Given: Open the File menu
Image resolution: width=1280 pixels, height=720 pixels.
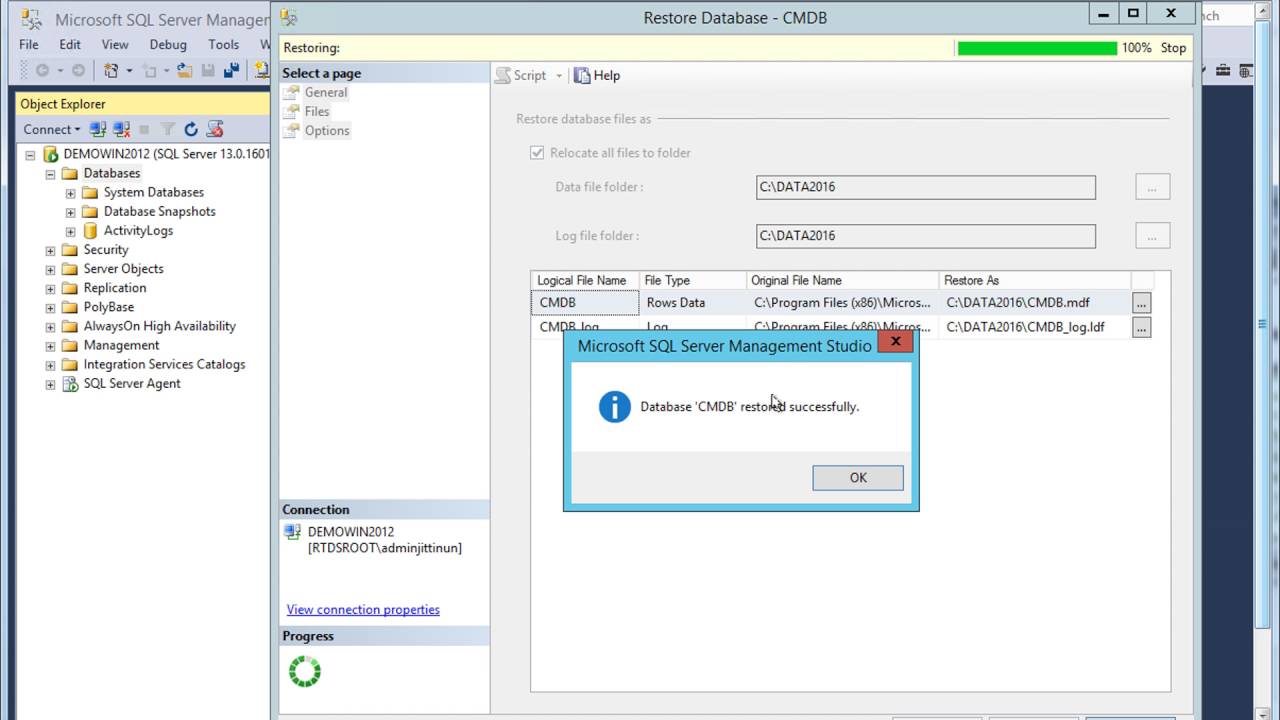Looking at the screenshot, I should (29, 44).
